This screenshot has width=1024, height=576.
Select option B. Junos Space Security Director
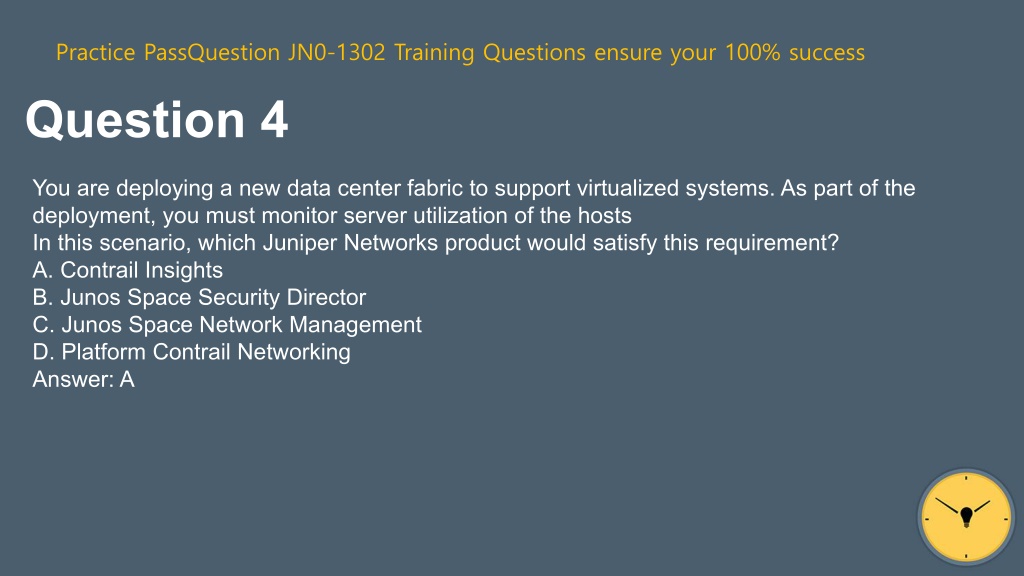(x=199, y=297)
